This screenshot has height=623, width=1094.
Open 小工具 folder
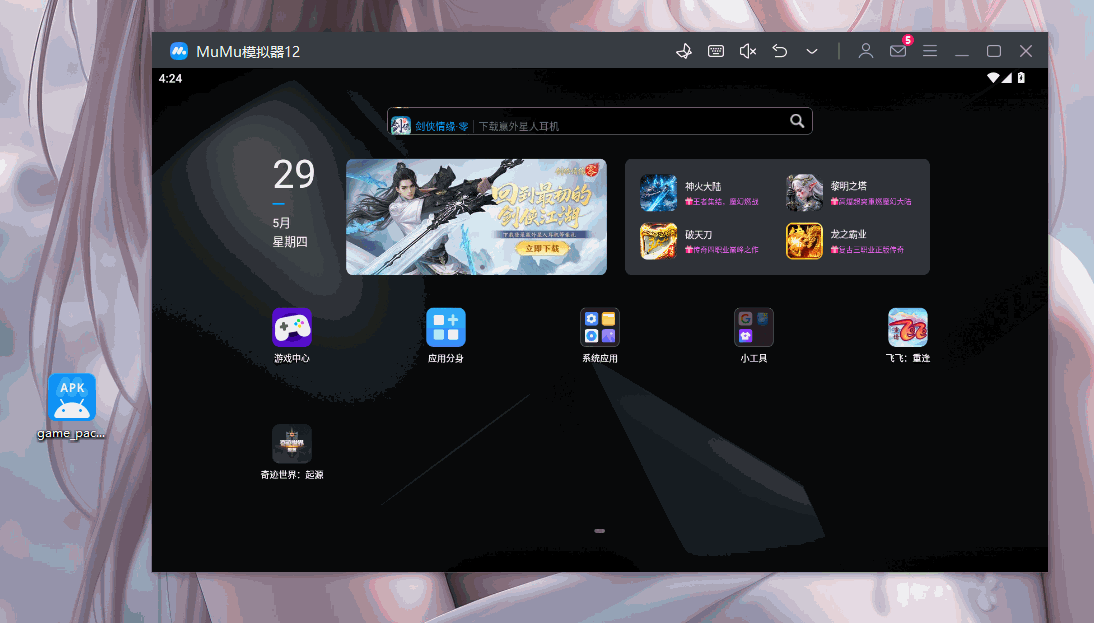coord(754,327)
